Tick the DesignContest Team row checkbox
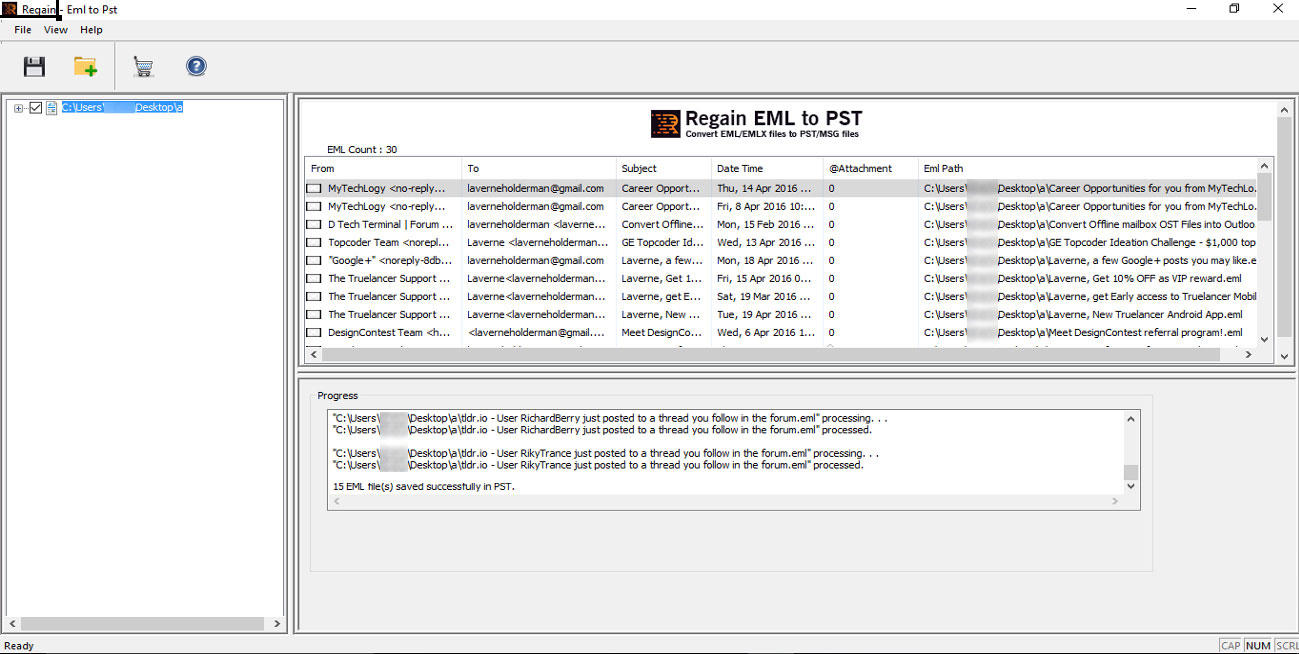The image size is (1299, 654). (315, 332)
